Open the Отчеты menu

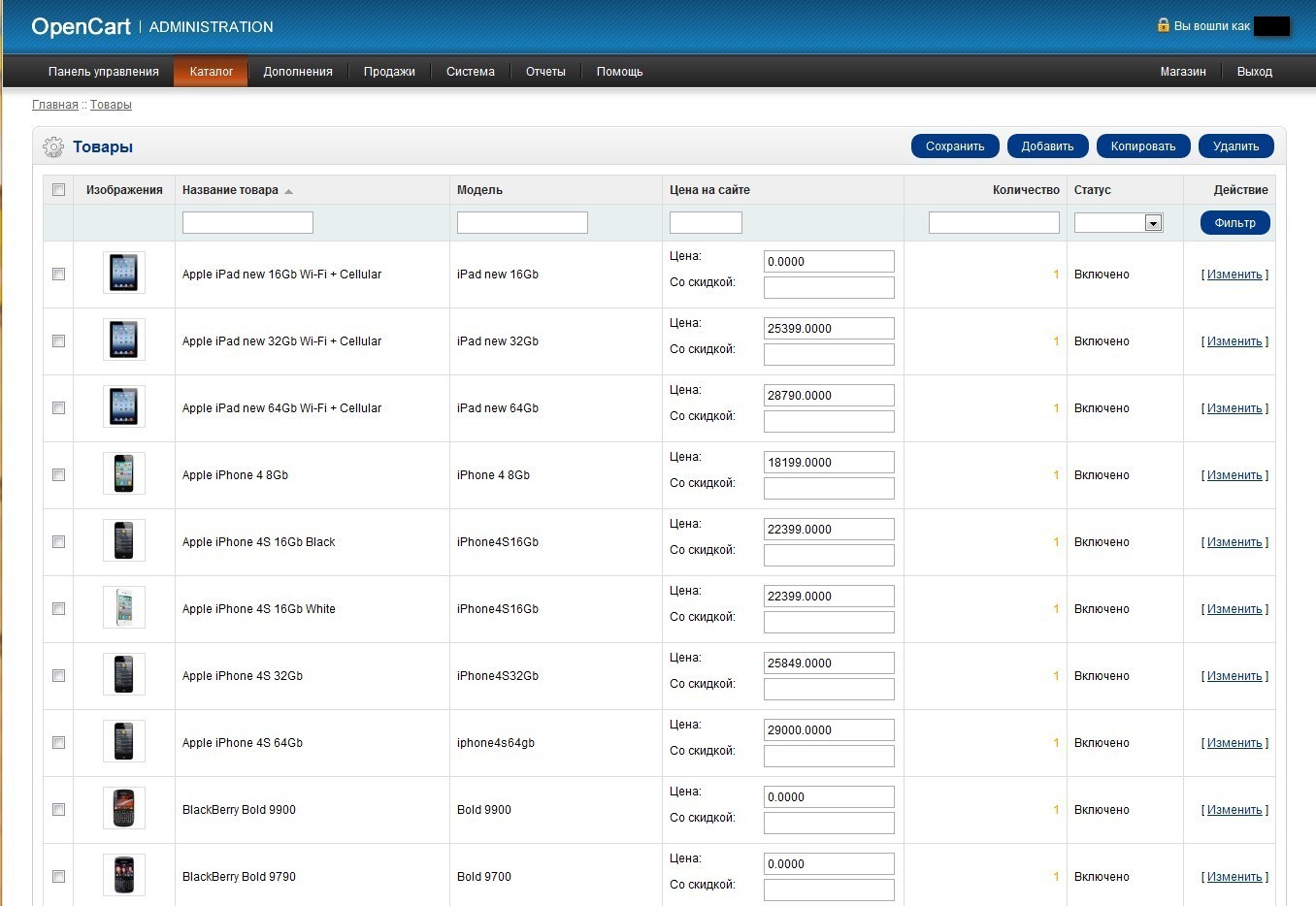(545, 72)
